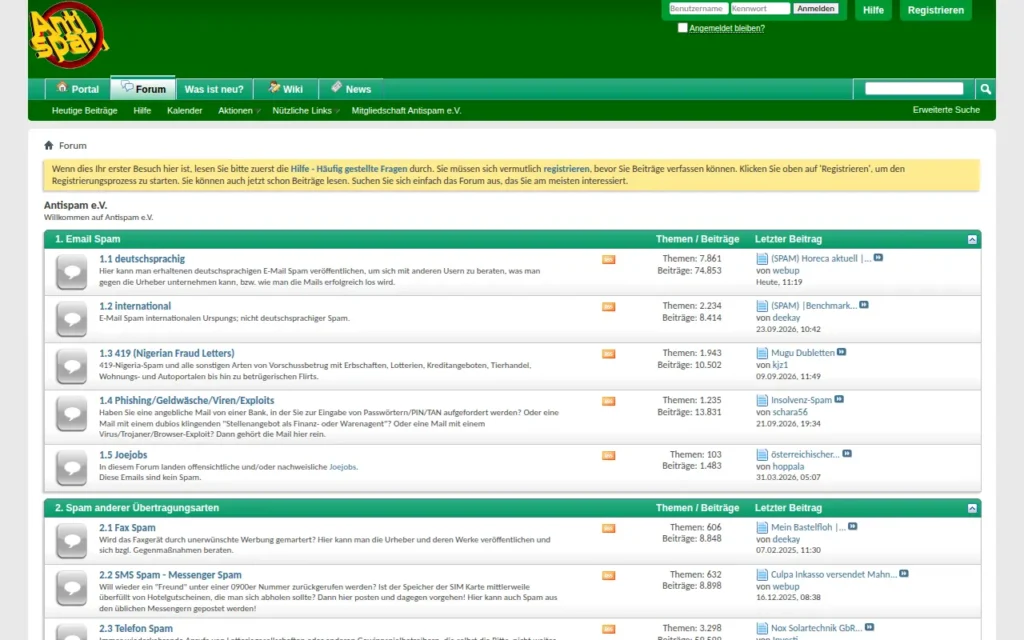Click the home icon in breadcrumb
Image resolution: width=1024 pixels, height=640 pixels.
48,145
